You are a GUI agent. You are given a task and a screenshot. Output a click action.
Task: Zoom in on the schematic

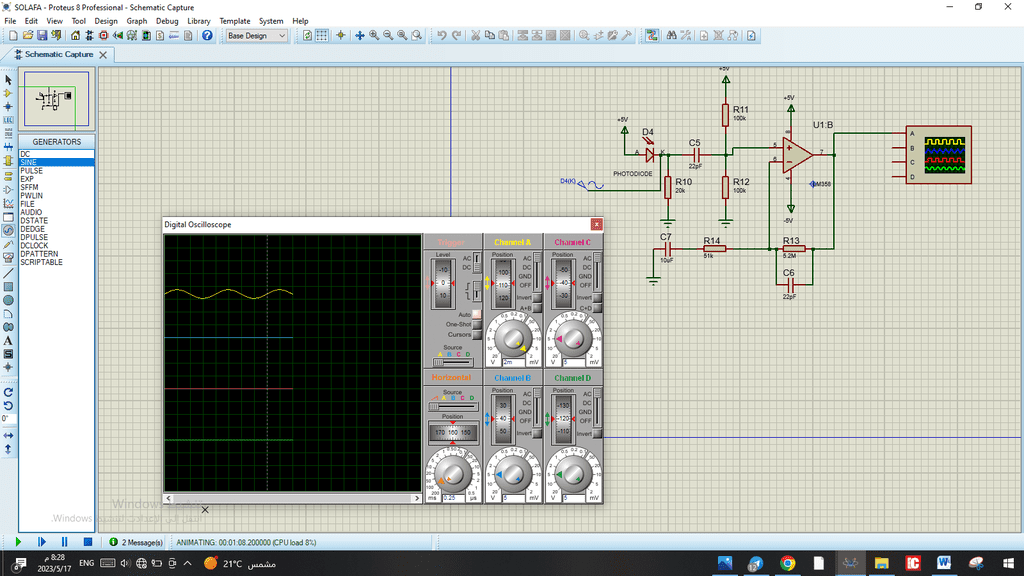(374, 36)
